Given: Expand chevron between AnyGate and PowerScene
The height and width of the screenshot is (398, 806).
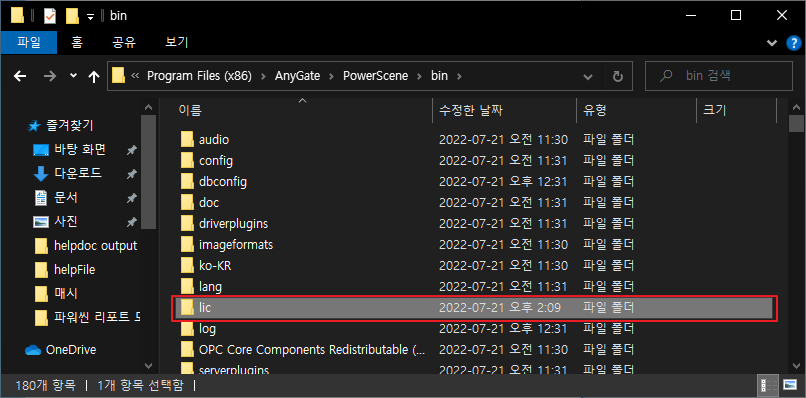Looking at the screenshot, I should pyautogui.click(x=332, y=76).
